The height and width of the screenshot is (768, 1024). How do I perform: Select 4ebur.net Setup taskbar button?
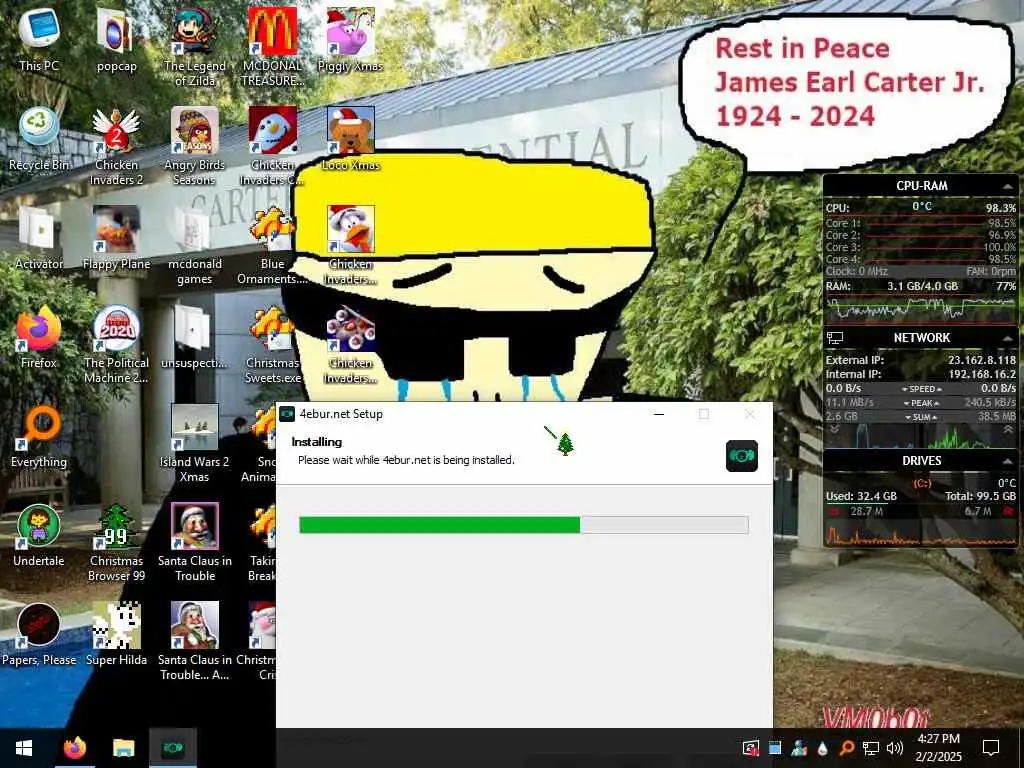172,748
